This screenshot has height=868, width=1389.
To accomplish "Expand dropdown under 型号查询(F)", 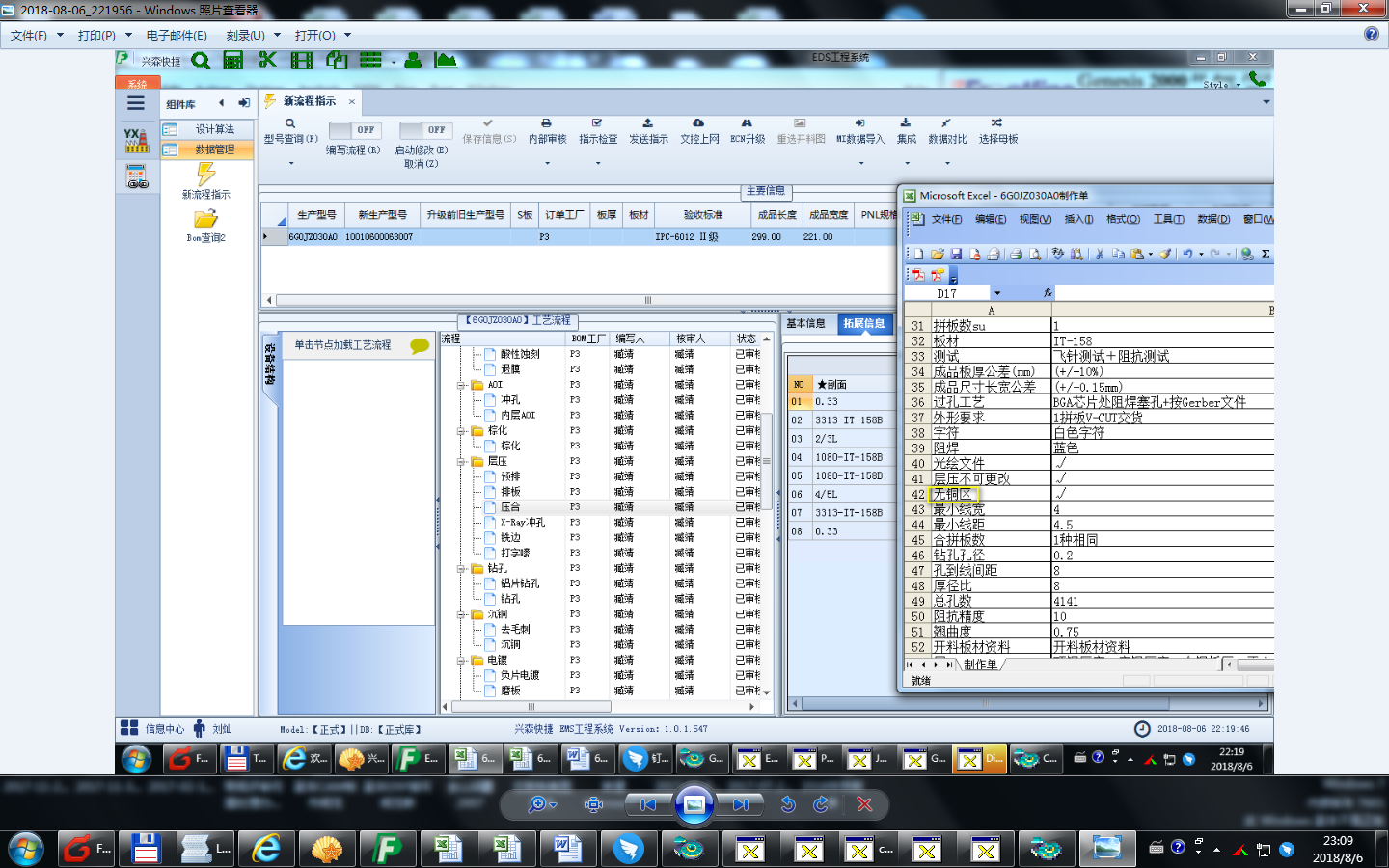I will pos(291,163).
